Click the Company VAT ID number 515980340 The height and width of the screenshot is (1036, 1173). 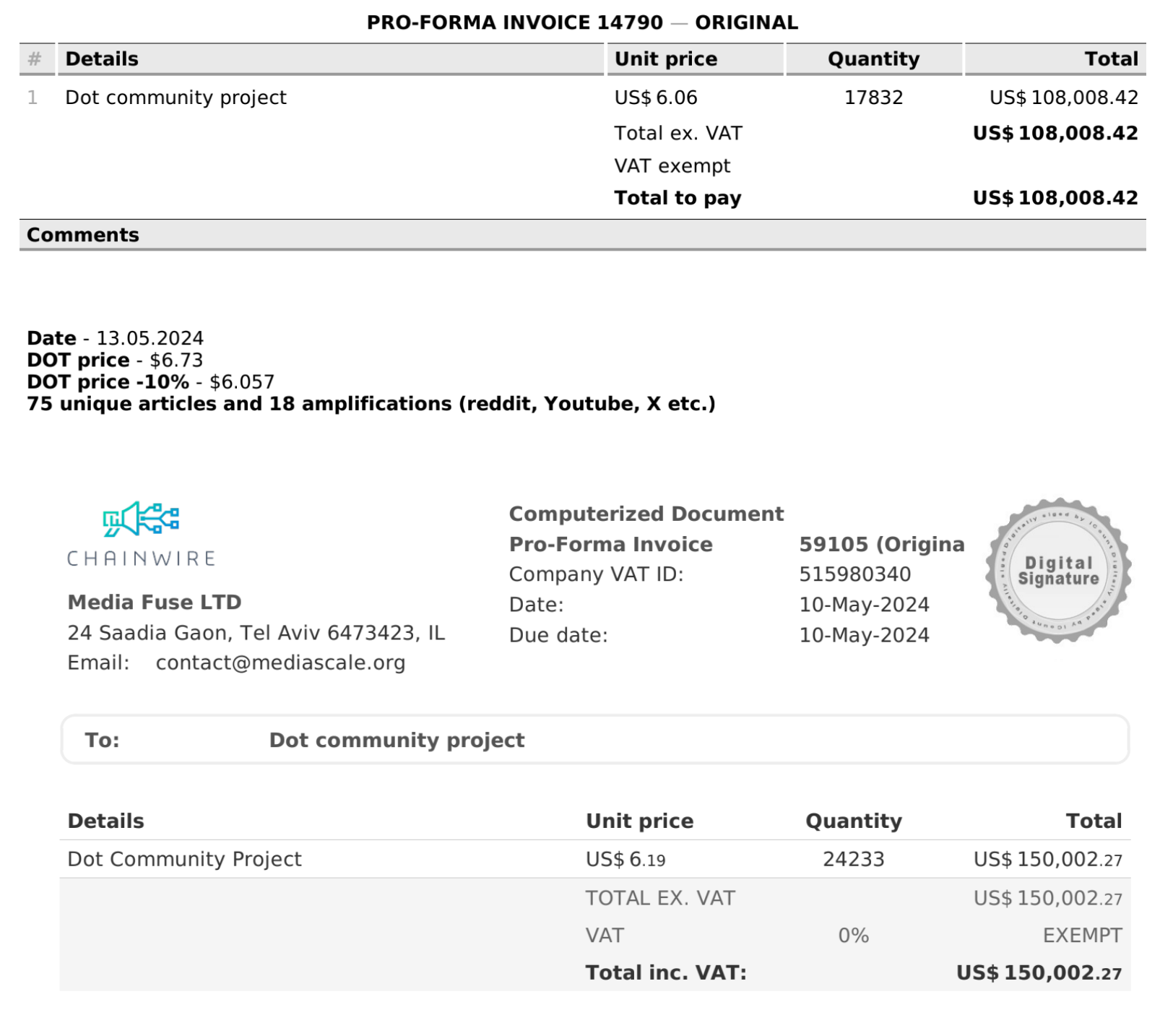(854, 574)
